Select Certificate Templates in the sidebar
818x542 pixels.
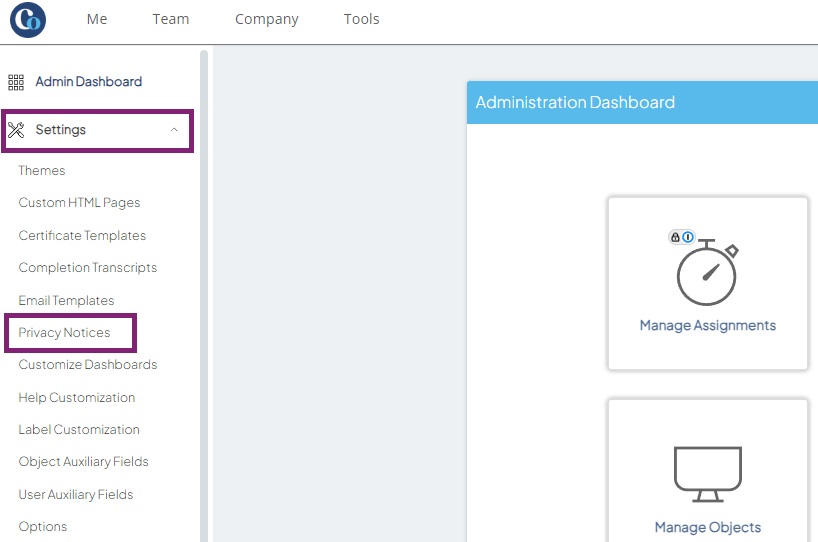pyautogui.click(x=82, y=236)
